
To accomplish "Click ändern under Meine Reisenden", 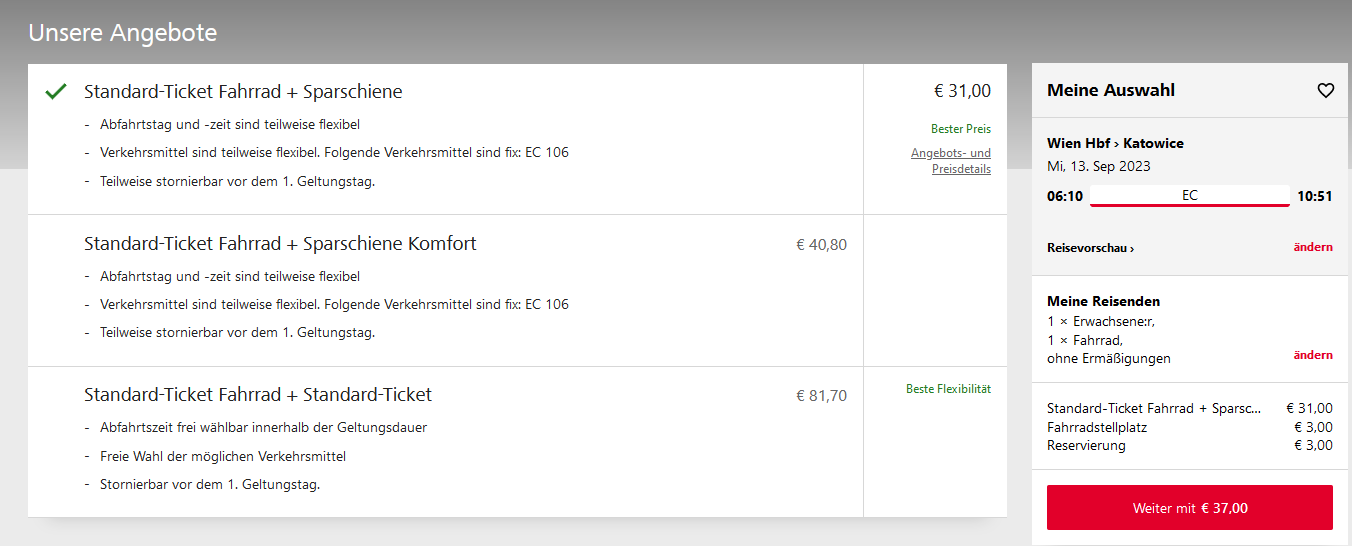I will 1313,355.
